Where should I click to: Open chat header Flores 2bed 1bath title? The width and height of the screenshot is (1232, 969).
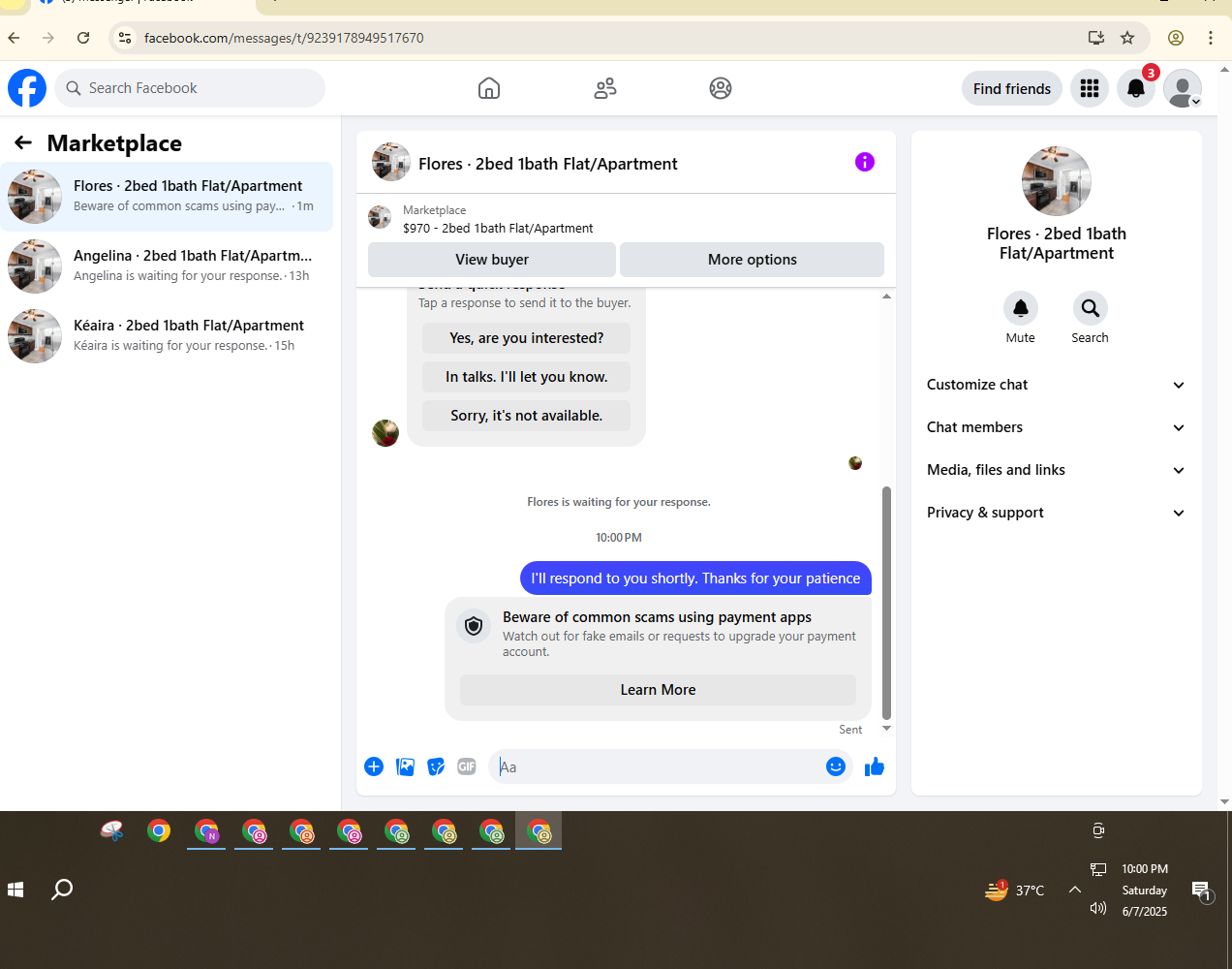pyautogui.click(x=548, y=164)
